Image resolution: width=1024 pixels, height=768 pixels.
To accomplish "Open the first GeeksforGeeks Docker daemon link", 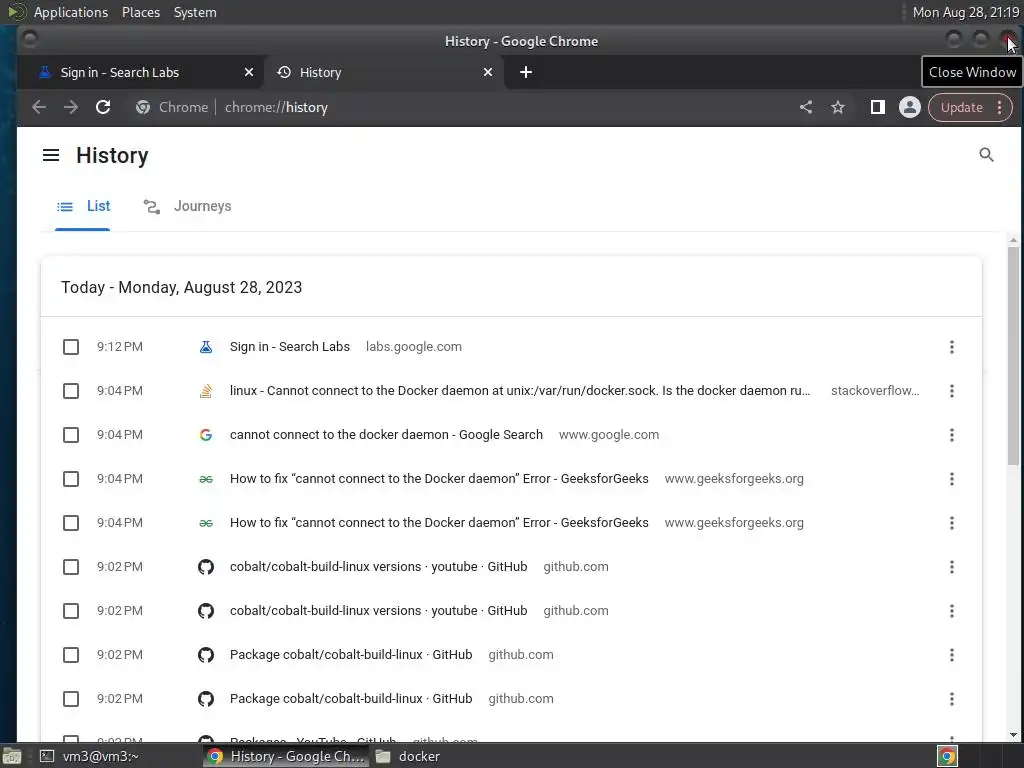I will (x=439, y=479).
